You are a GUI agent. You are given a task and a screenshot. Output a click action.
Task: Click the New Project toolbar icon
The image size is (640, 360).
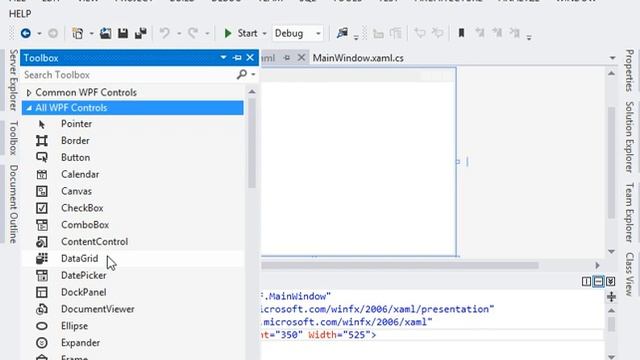point(78,33)
